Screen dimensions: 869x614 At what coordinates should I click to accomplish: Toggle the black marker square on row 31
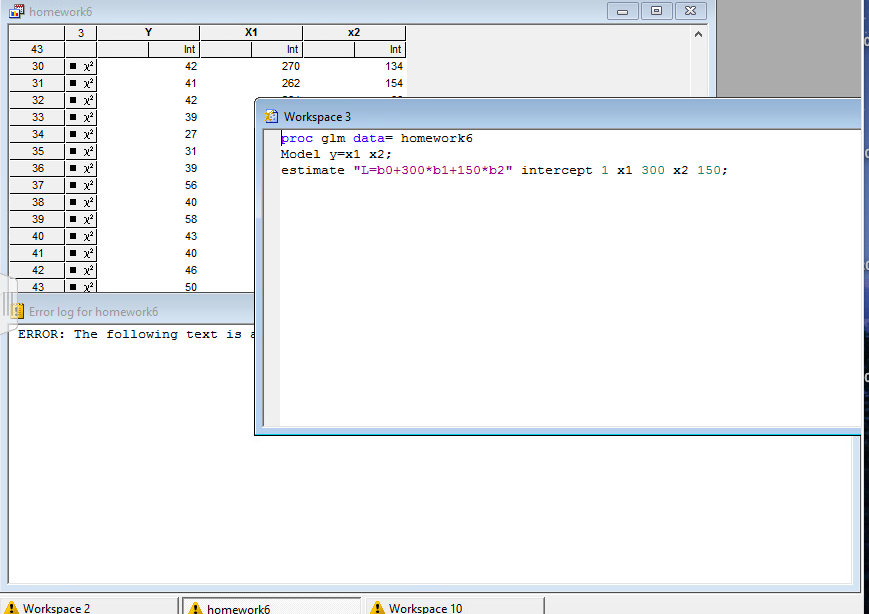(71, 83)
